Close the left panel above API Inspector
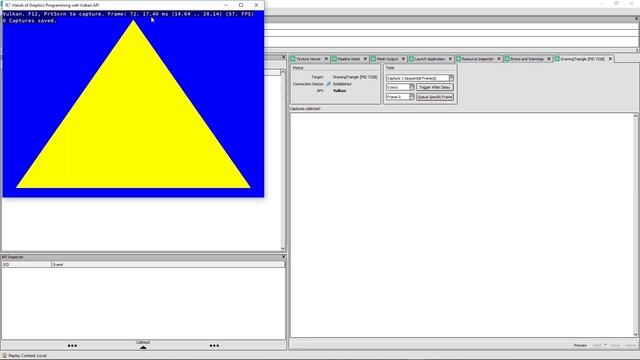This screenshot has height=360, width=640. pos(283,57)
